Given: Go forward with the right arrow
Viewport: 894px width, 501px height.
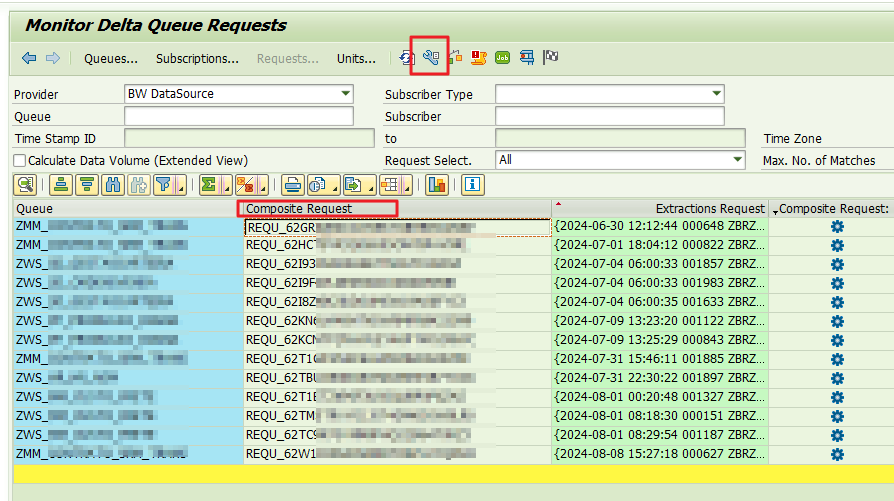Looking at the screenshot, I should pos(53,58).
